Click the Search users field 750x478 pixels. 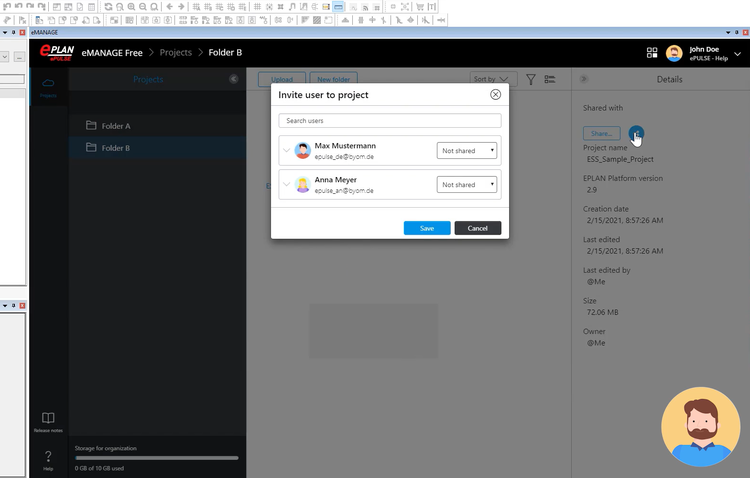(x=390, y=121)
